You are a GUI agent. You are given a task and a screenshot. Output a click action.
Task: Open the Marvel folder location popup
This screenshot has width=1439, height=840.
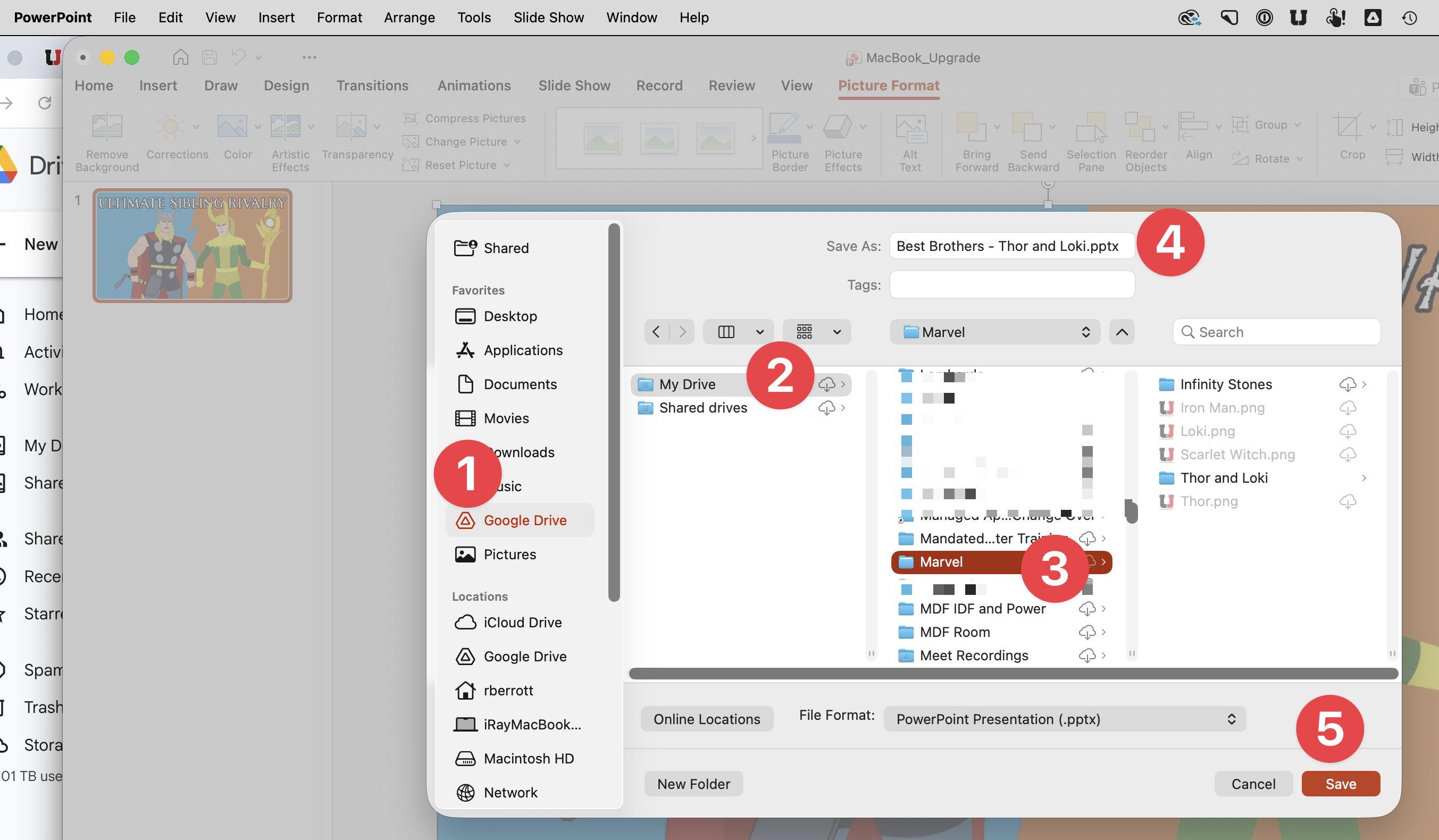[995, 332]
